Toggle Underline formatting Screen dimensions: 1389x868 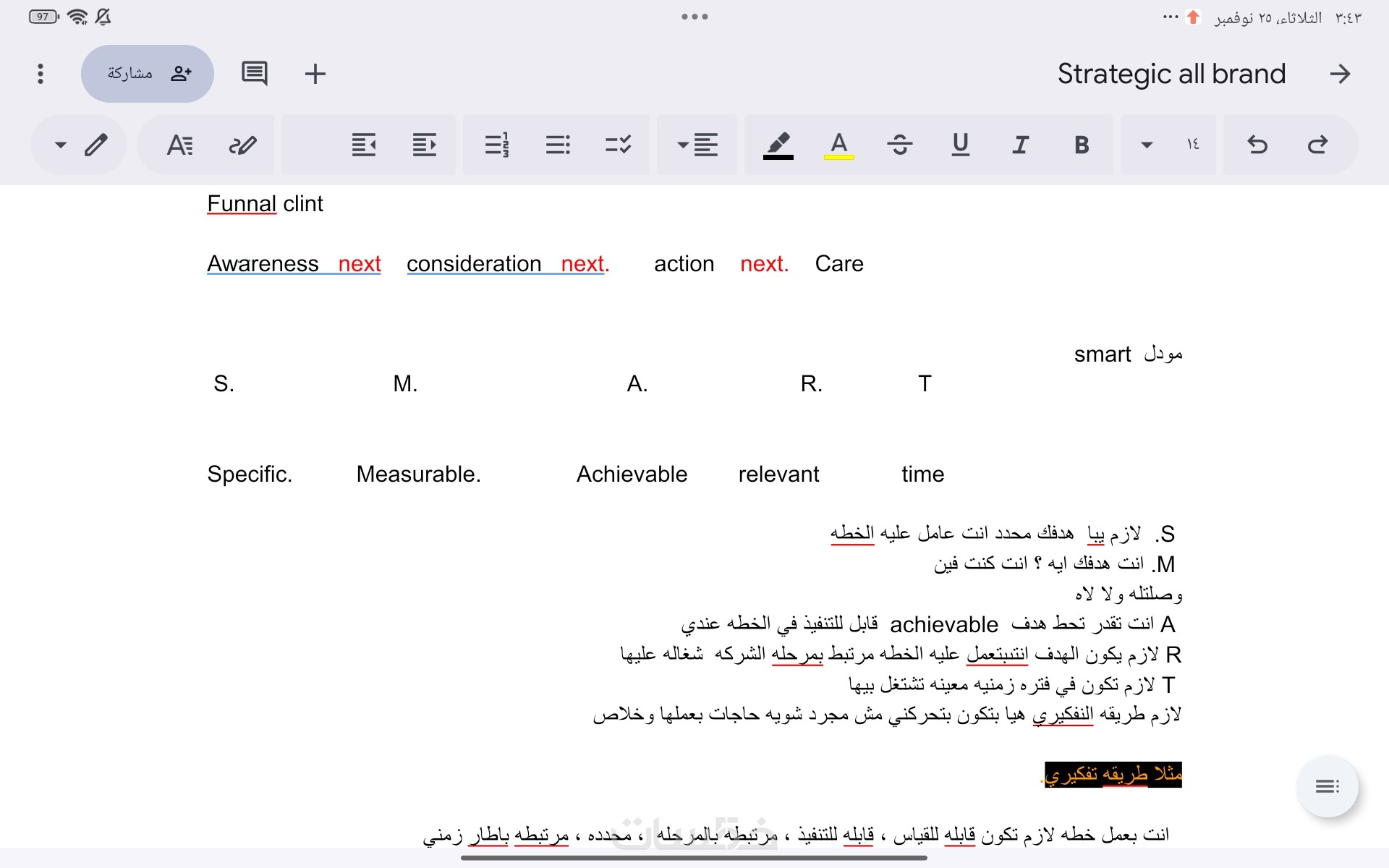click(960, 145)
